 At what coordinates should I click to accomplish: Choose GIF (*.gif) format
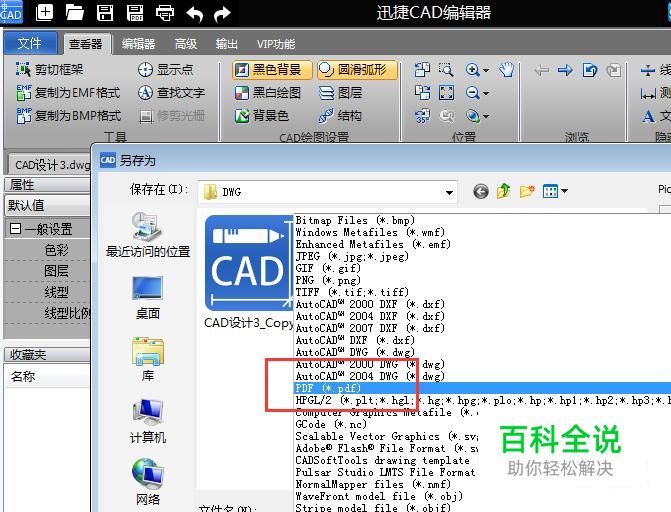tap(328, 268)
